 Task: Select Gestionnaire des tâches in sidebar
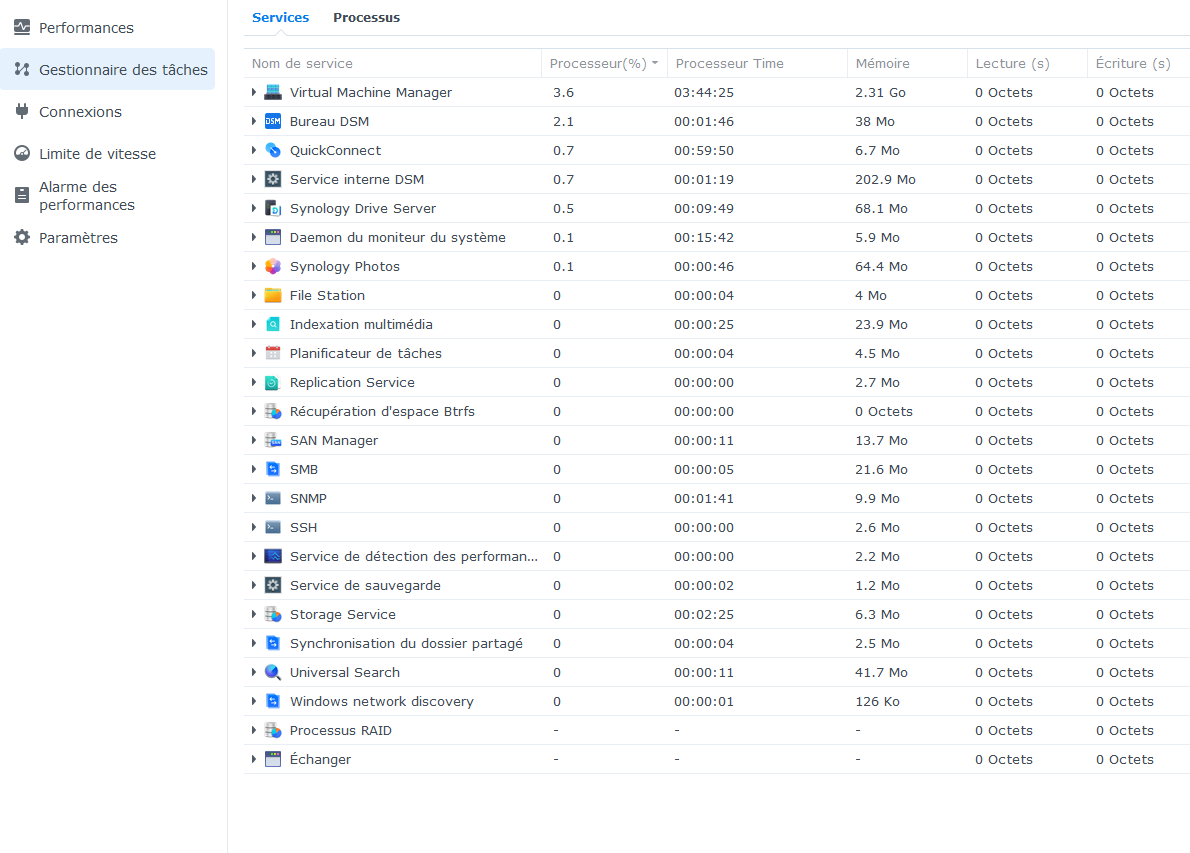coord(107,70)
